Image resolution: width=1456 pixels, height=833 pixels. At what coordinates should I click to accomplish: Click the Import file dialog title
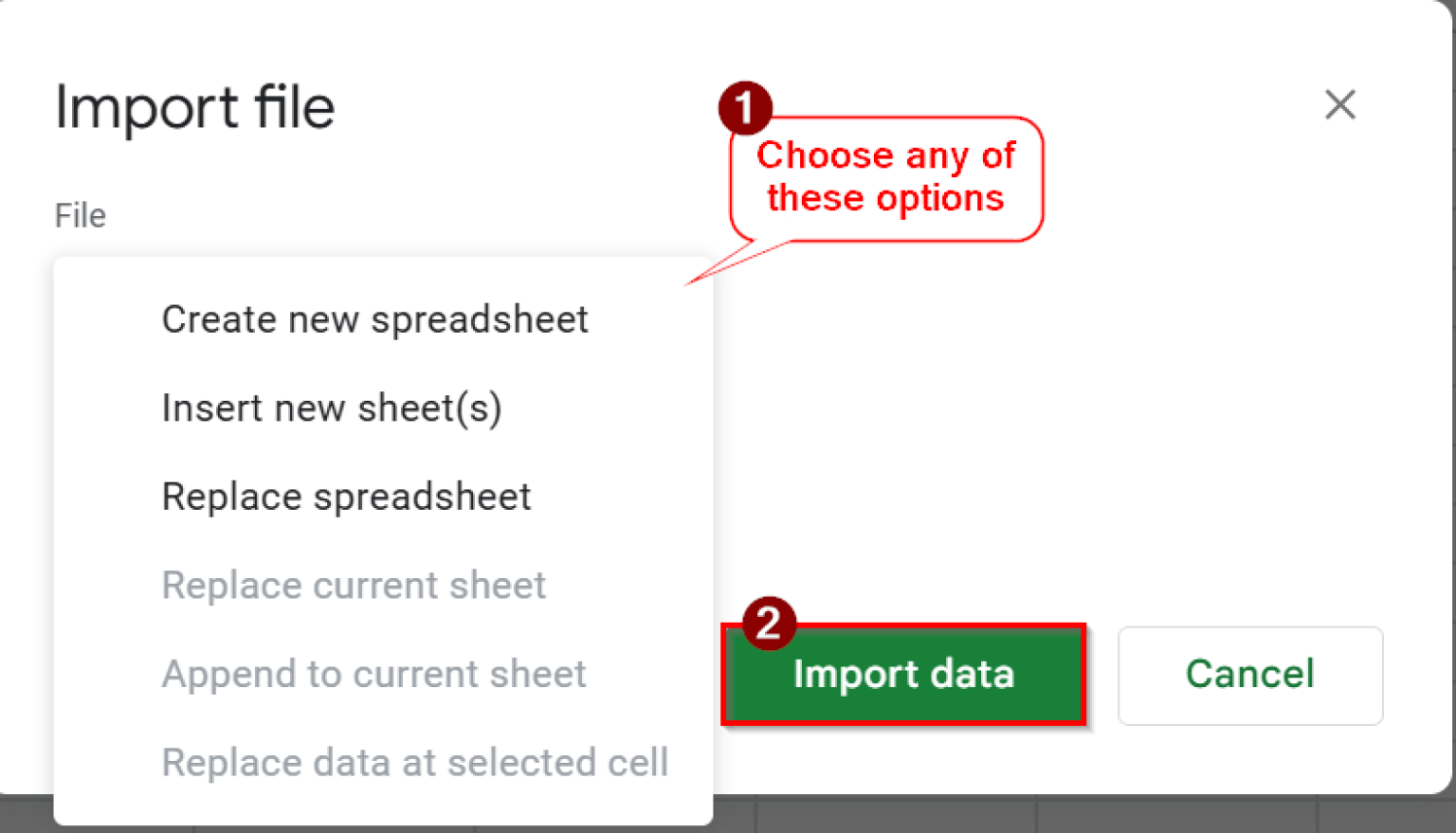194,107
